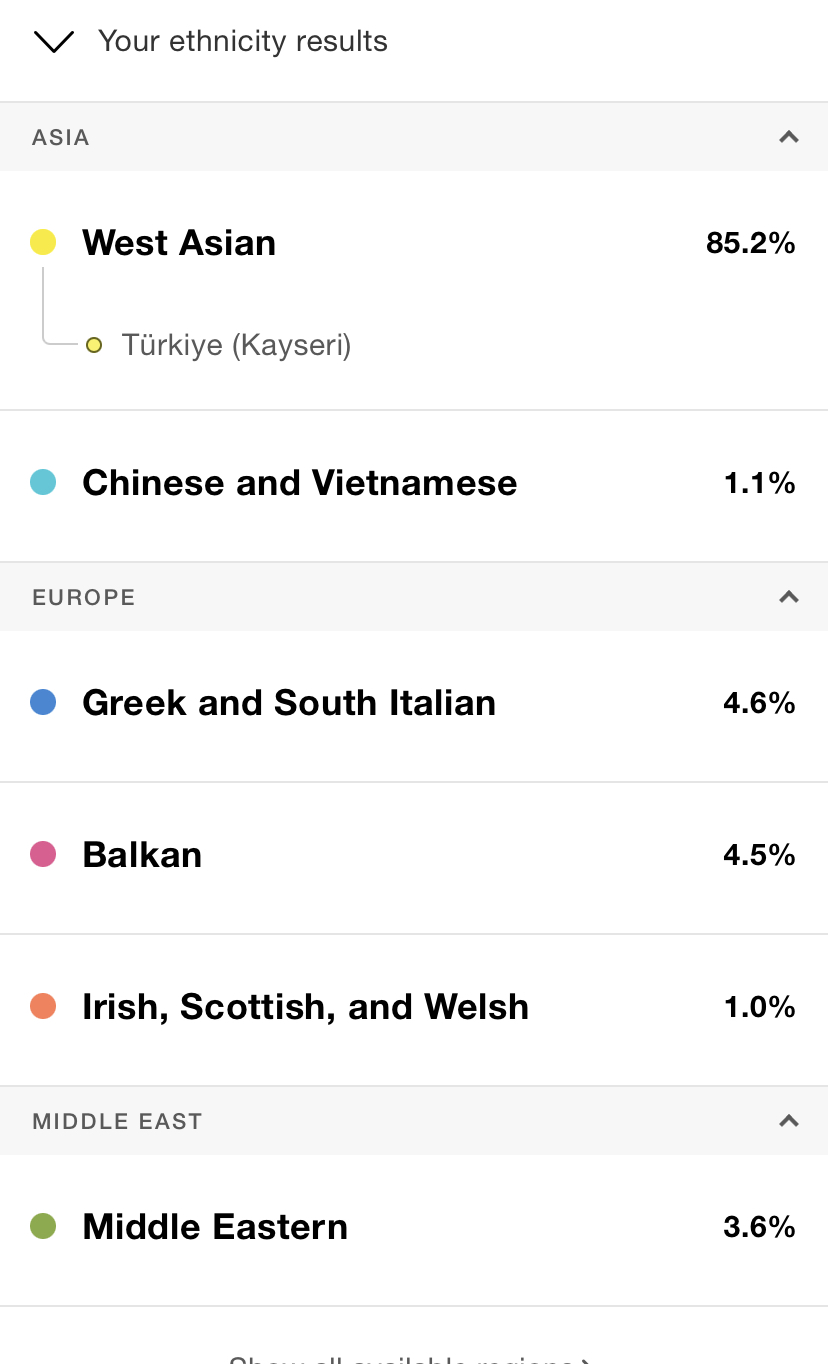Select the Middle Eastern ethnicity row
This screenshot has width=828, height=1364.
(x=215, y=1227)
